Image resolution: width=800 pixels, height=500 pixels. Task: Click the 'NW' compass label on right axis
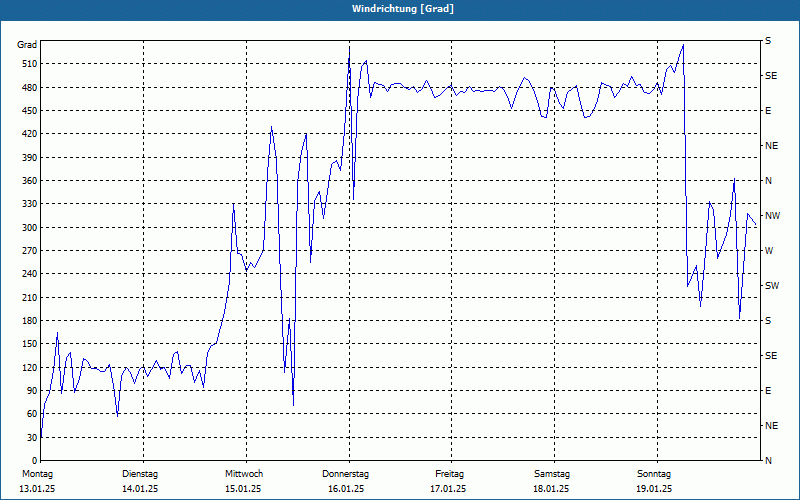772,216
